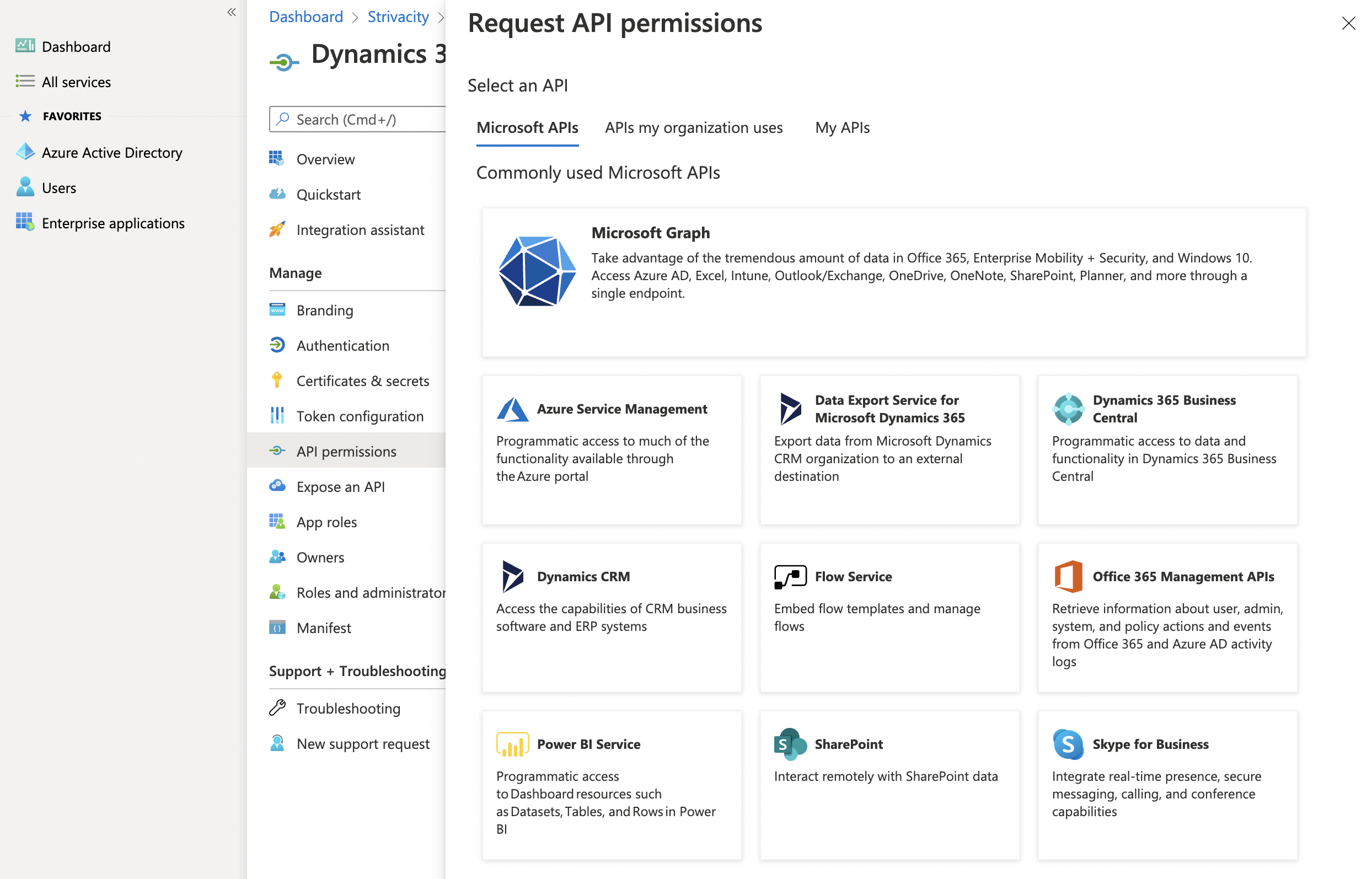This screenshot has height=879, width=1372.
Task: Select Data Export Service for Dynamics 365
Action: 889,450
